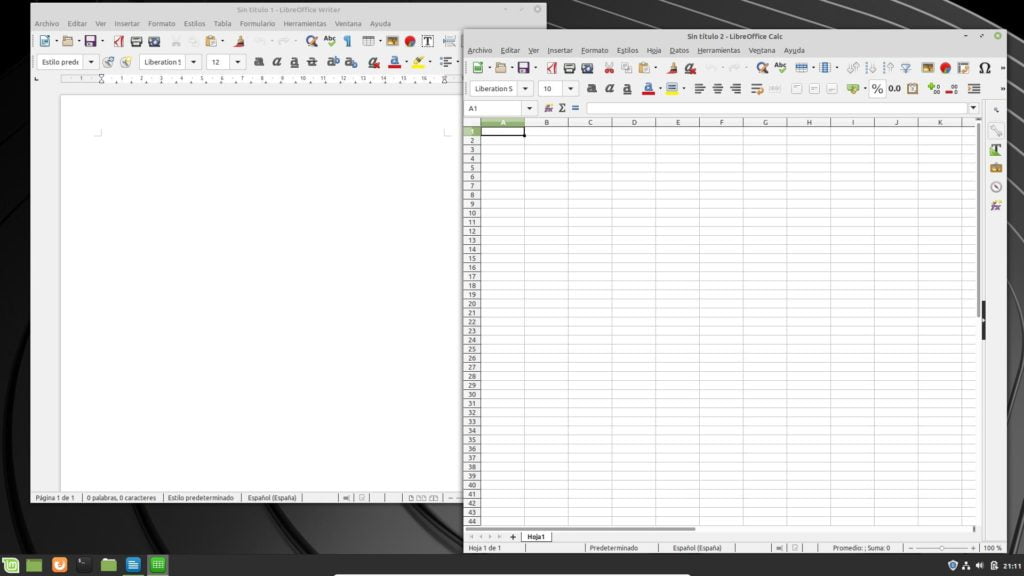The image size is (1024, 576).
Task: Click the Sum sigma button in Calc
Action: [562, 108]
